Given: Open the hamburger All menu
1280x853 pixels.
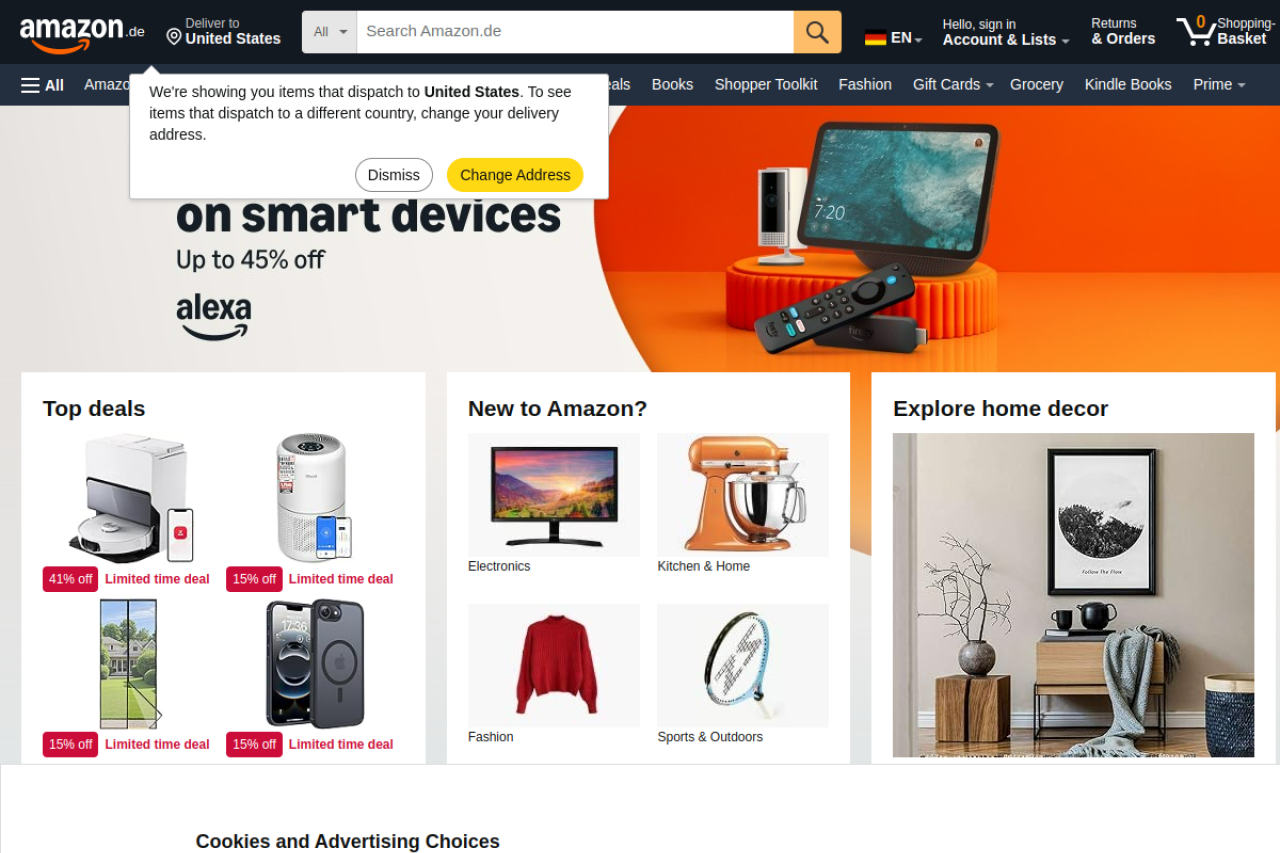Looking at the screenshot, I should tap(42, 85).
